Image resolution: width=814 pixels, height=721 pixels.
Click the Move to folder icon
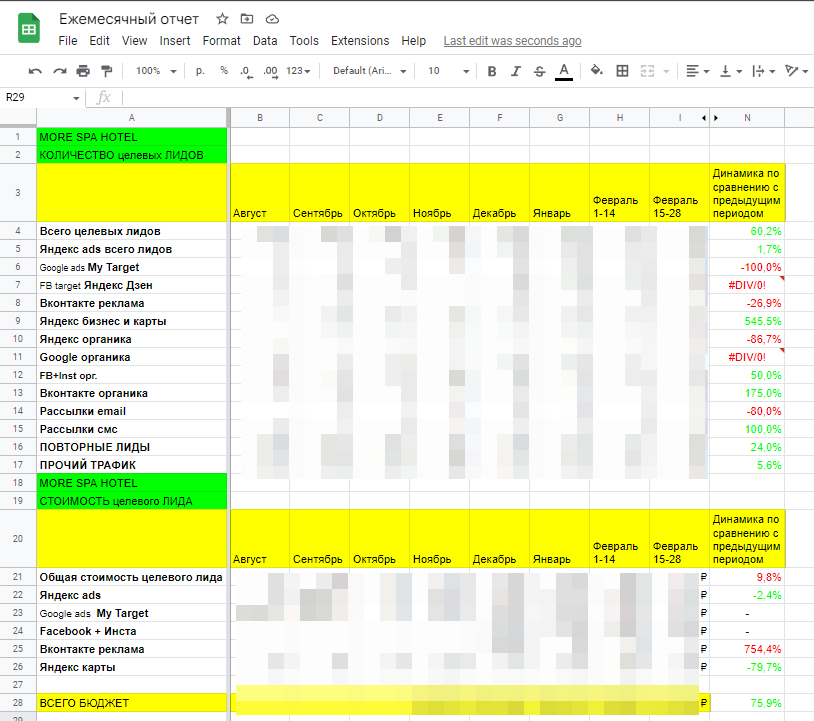pos(247,19)
